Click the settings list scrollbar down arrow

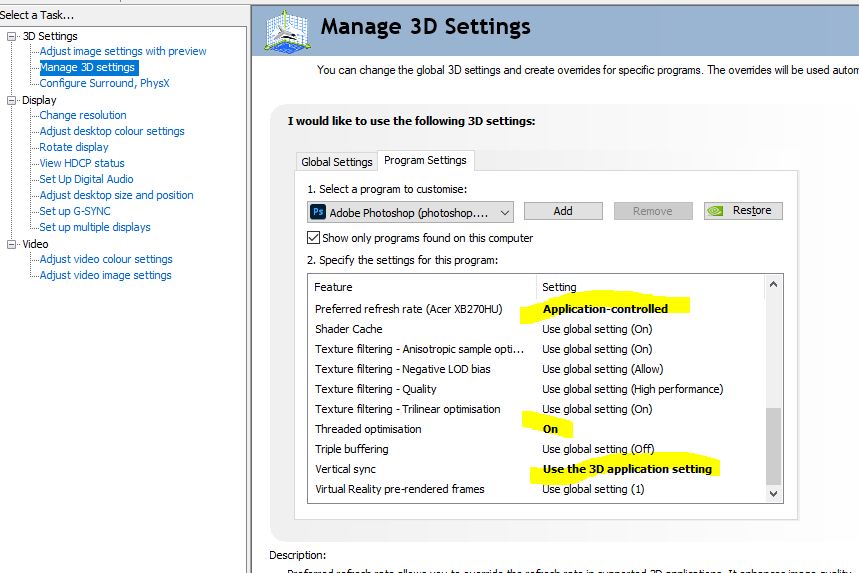pyautogui.click(x=773, y=493)
